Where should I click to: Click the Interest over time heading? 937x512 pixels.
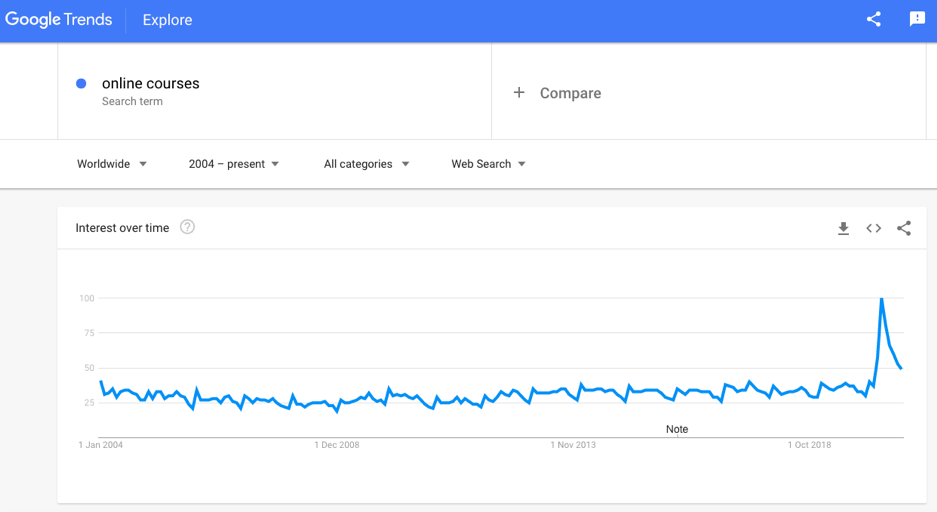tap(122, 228)
